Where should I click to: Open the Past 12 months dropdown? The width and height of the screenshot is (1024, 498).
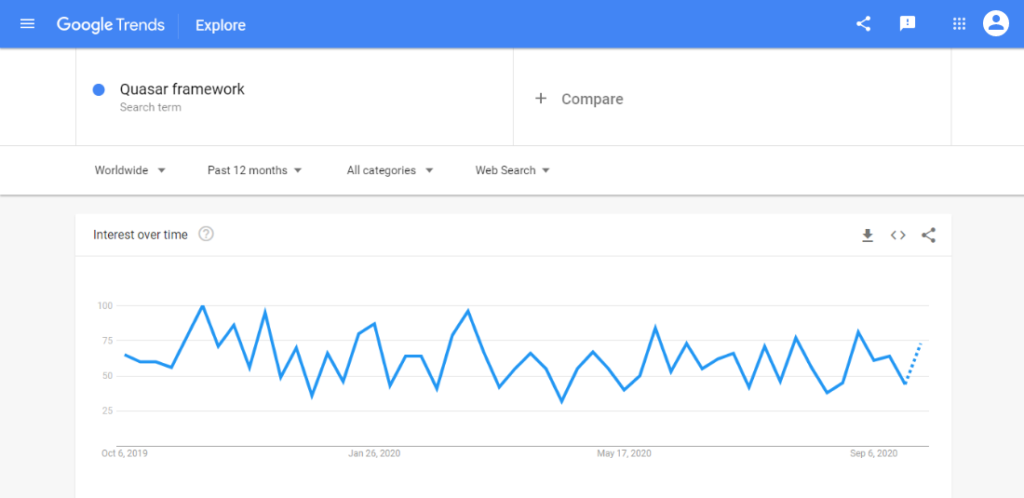pos(254,170)
